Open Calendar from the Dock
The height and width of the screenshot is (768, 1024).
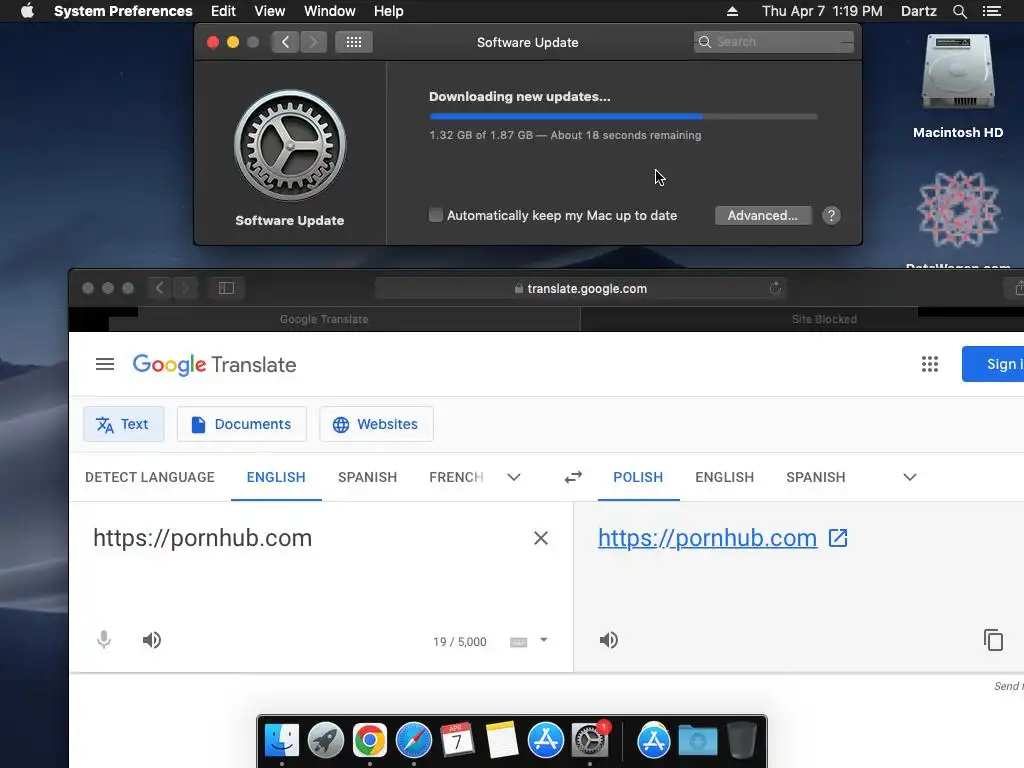[x=457, y=741]
